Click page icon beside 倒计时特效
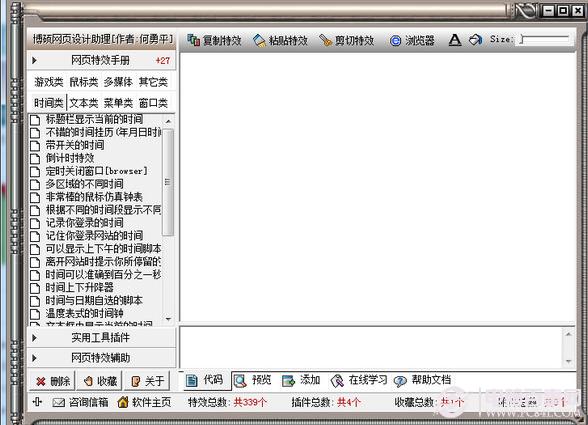 pos(35,159)
